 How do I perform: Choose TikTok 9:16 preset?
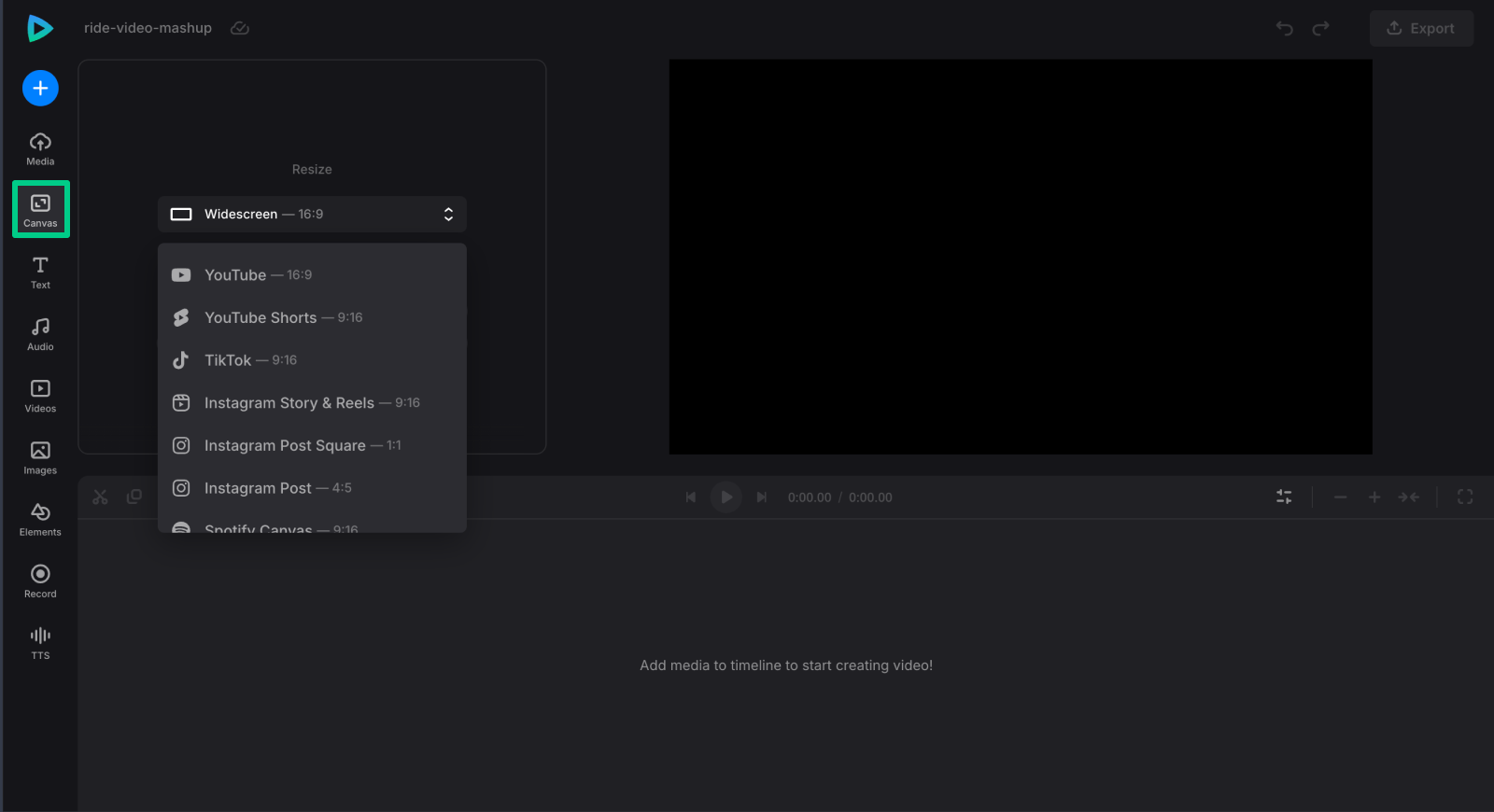[x=312, y=360]
